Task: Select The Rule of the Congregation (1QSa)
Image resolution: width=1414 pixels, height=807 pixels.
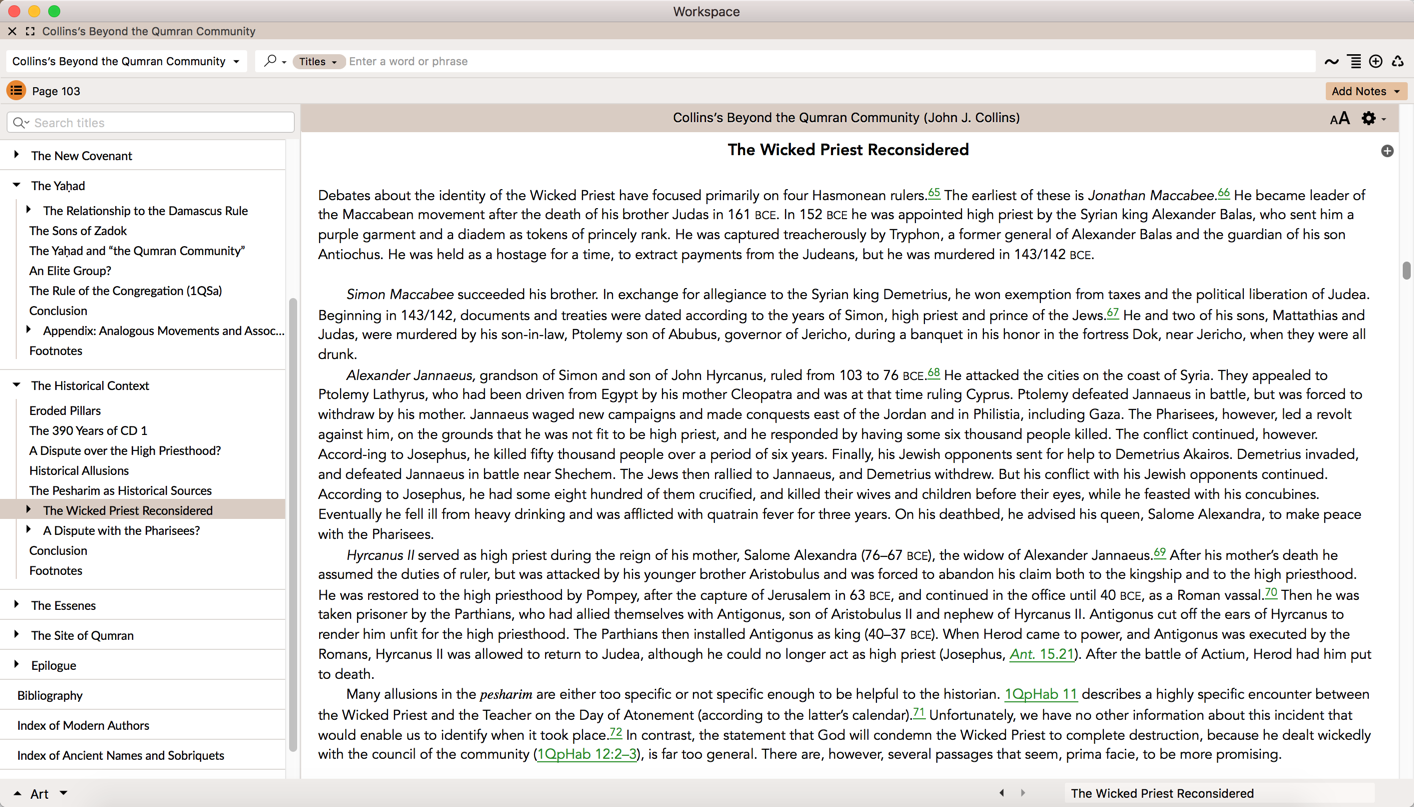Action: point(125,291)
